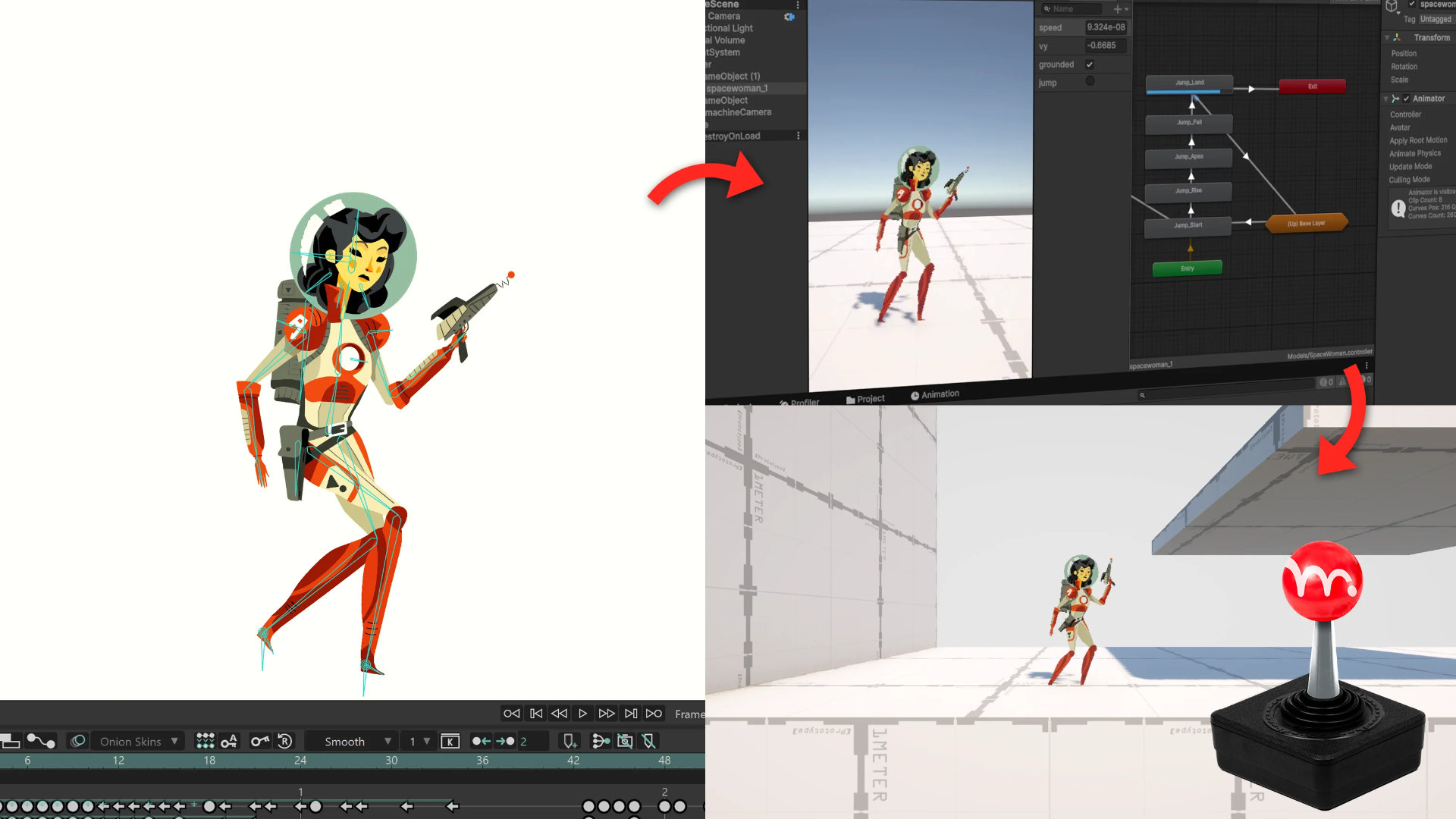Image resolution: width=1456 pixels, height=819 pixels.
Task: Switch to the Project tab
Action: (865, 399)
